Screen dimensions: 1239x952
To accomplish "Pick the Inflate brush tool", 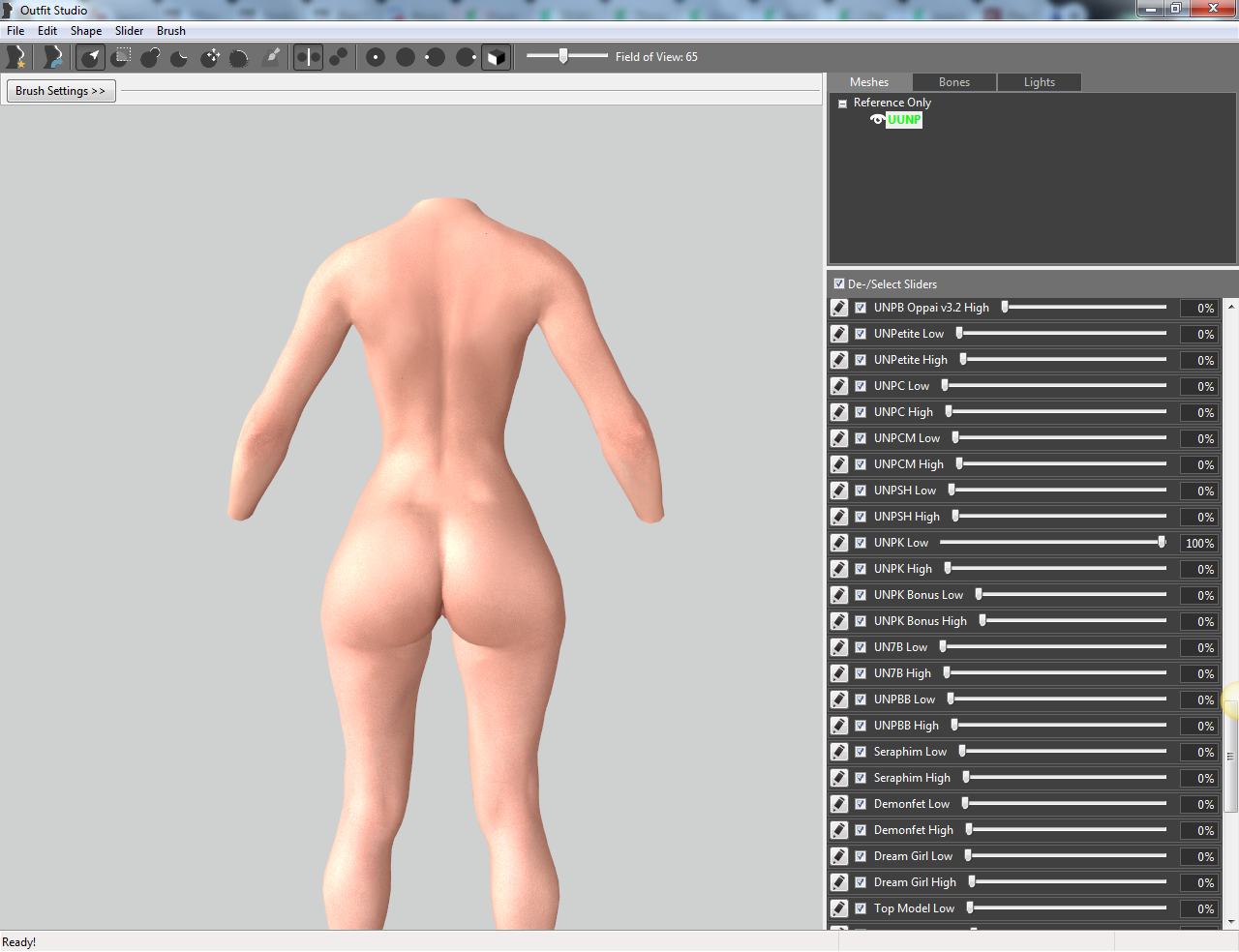I will tap(150, 57).
